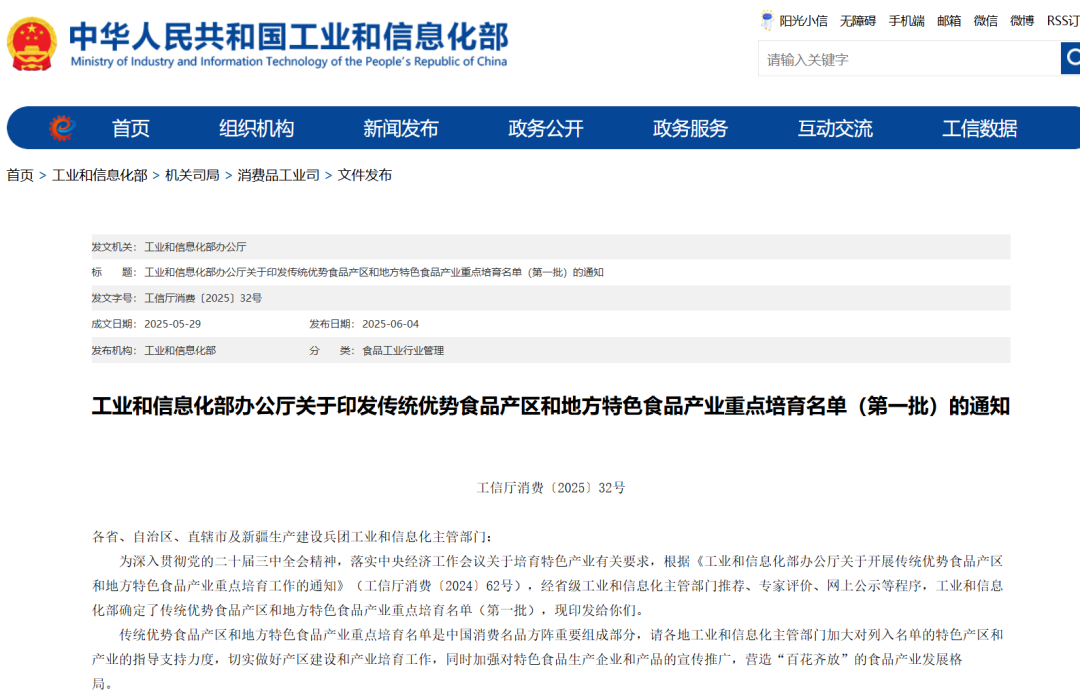Image resolution: width=1080 pixels, height=696 pixels.
Task: Click the national emblem logo
Action: 31,44
